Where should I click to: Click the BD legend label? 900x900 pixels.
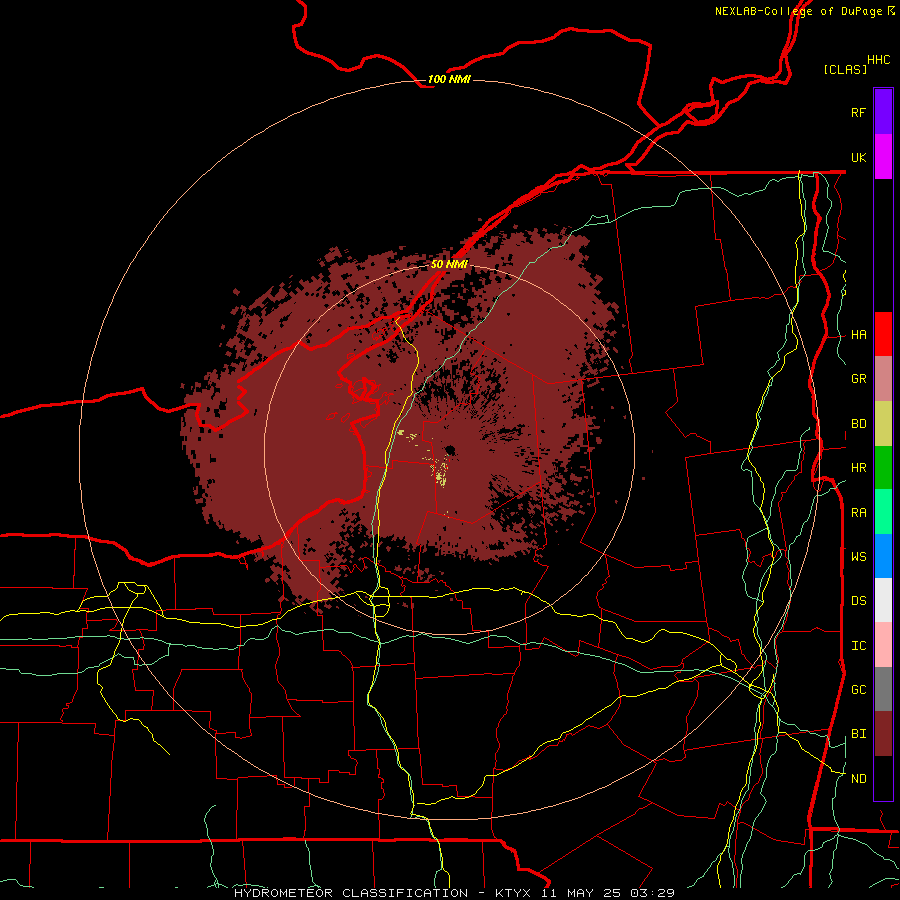[x=858, y=424]
